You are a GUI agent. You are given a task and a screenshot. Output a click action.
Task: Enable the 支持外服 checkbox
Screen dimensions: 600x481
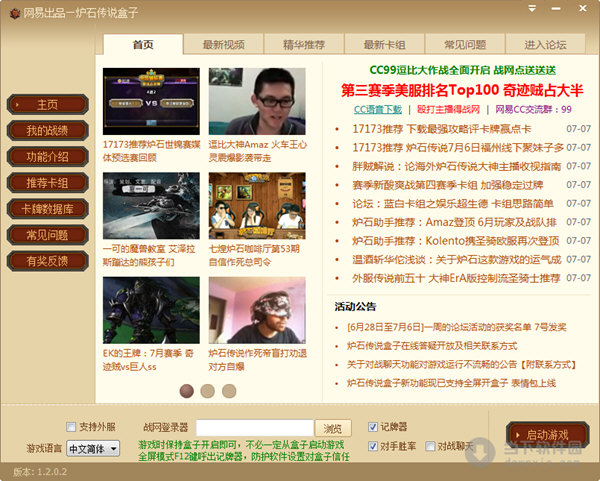click(71, 427)
